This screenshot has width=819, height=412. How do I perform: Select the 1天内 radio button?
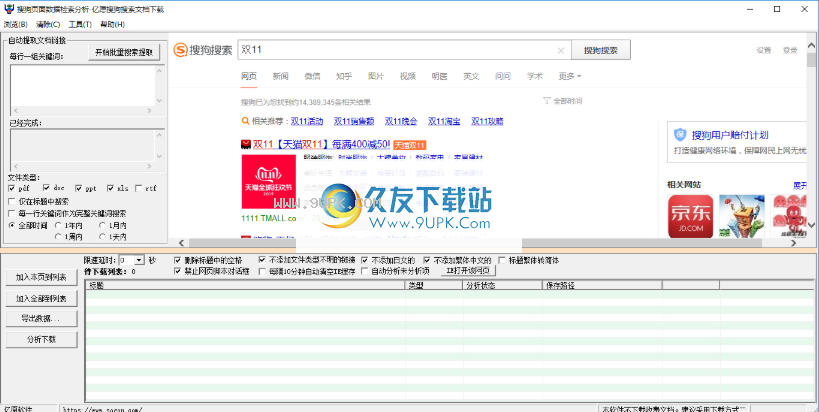[102, 237]
